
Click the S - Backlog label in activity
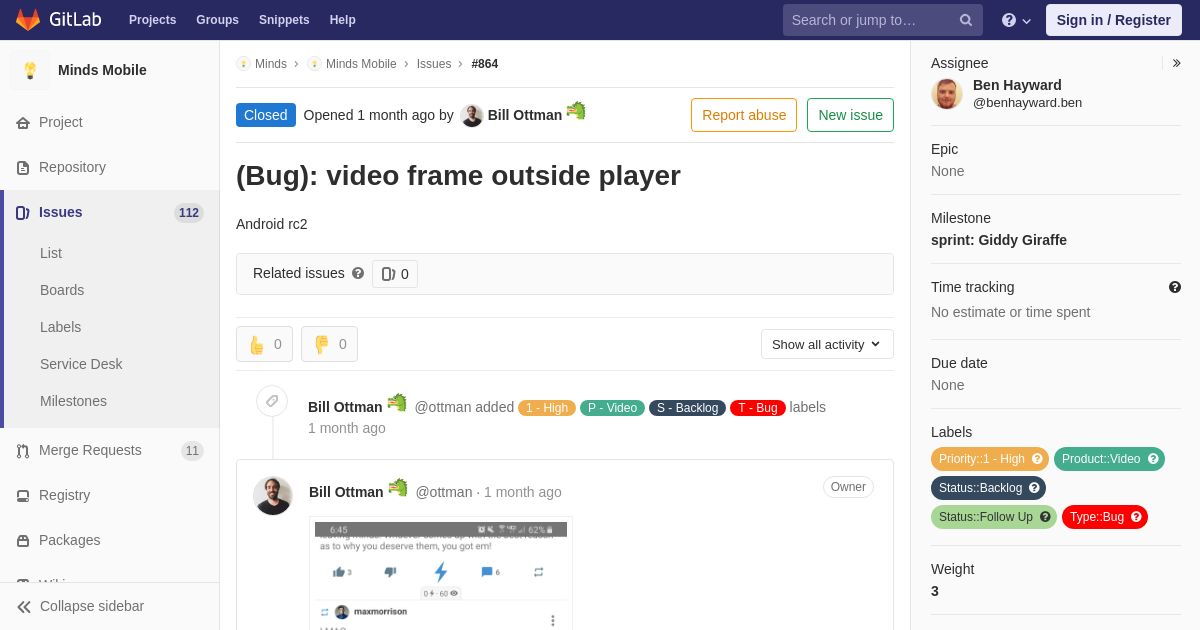[x=687, y=408]
